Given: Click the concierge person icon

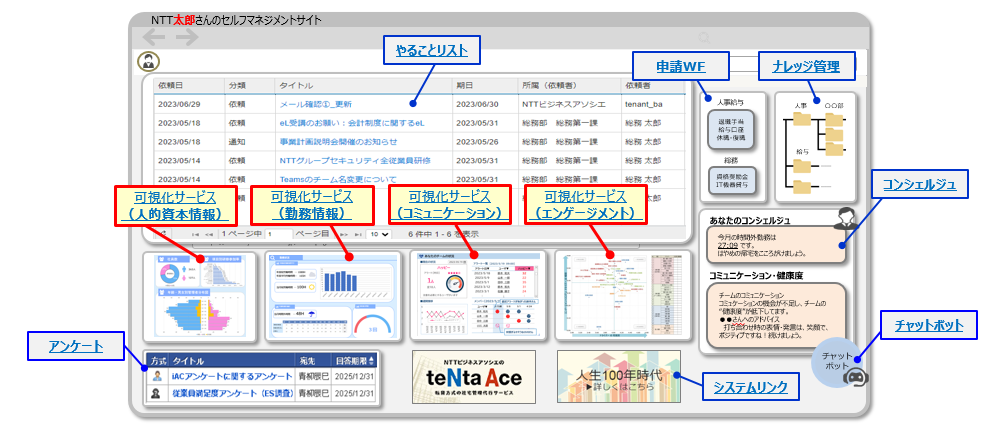Looking at the screenshot, I should 846,219.
